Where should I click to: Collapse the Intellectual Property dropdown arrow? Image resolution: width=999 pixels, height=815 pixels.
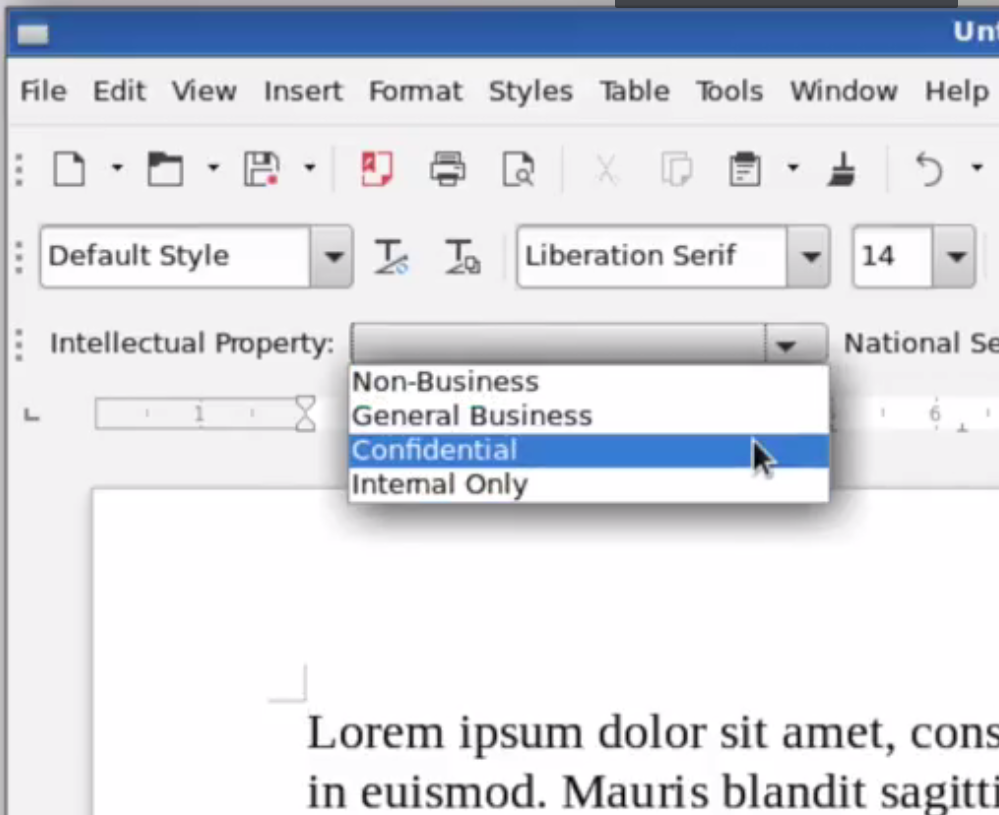786,345
